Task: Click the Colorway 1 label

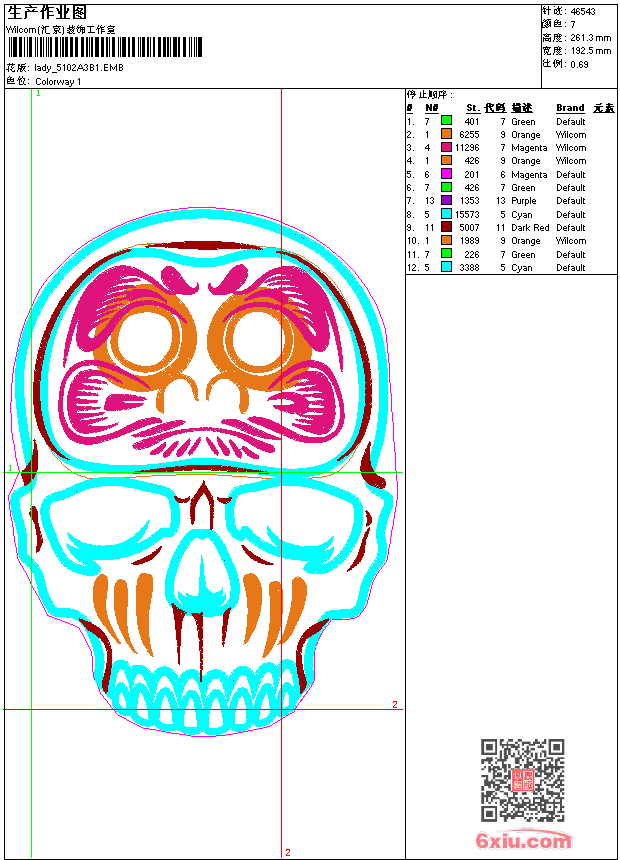Action: point(58,81)
